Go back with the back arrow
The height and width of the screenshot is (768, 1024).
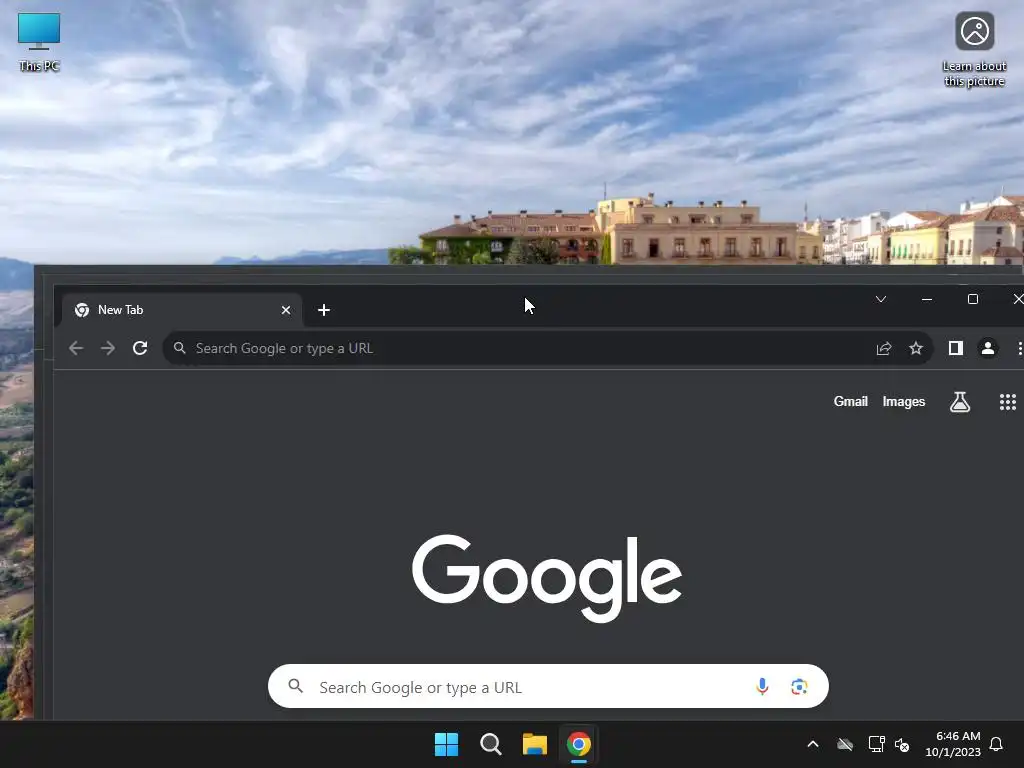(x=76, y=348)
